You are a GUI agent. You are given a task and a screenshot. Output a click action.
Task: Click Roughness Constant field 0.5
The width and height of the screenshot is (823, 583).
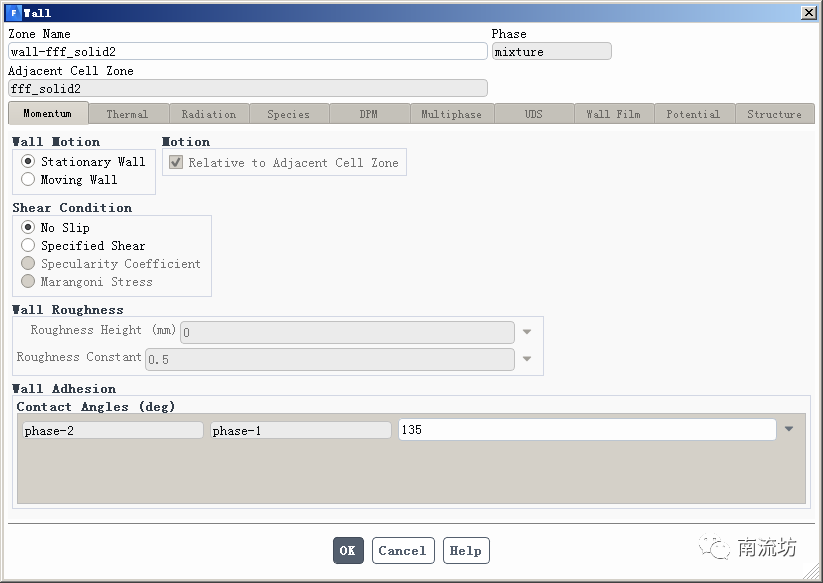point(330,359)
